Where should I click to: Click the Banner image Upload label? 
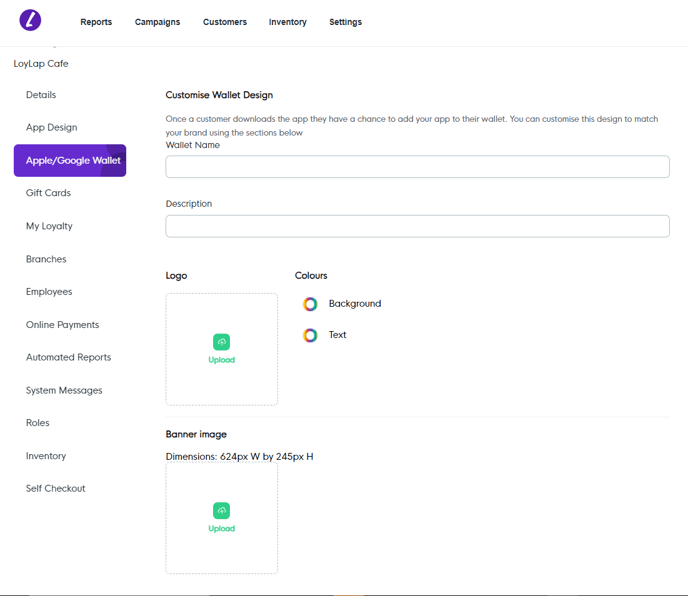point(222,528)
